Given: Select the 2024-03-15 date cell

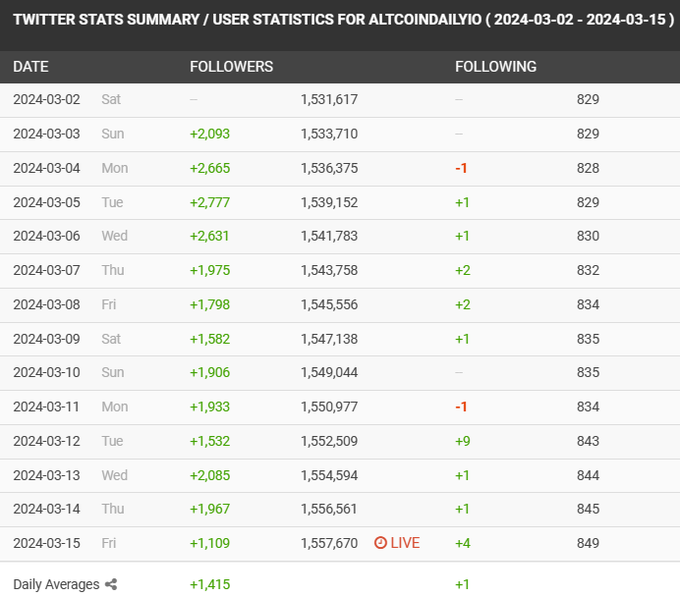Looking at the screenshot, I should (x=46, y=543).
